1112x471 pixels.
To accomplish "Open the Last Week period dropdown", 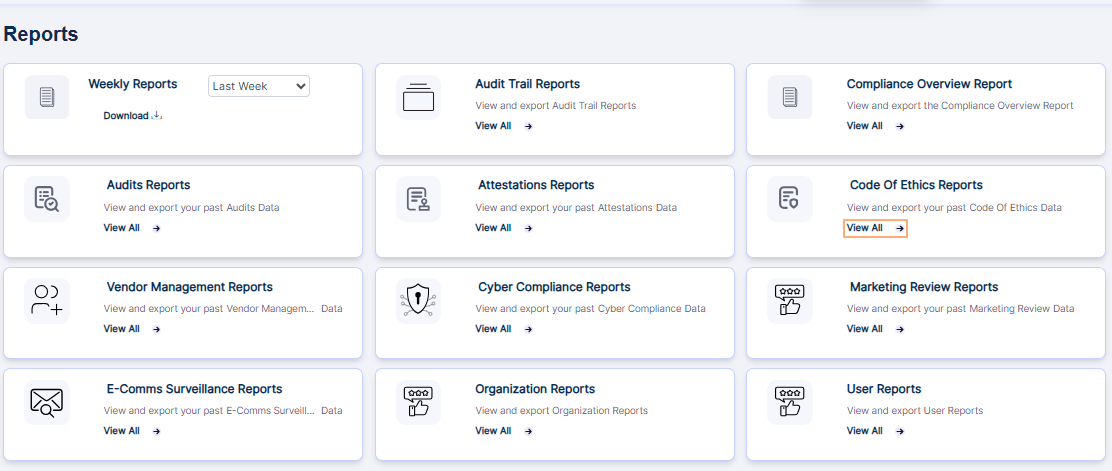I will coord(259,86).
